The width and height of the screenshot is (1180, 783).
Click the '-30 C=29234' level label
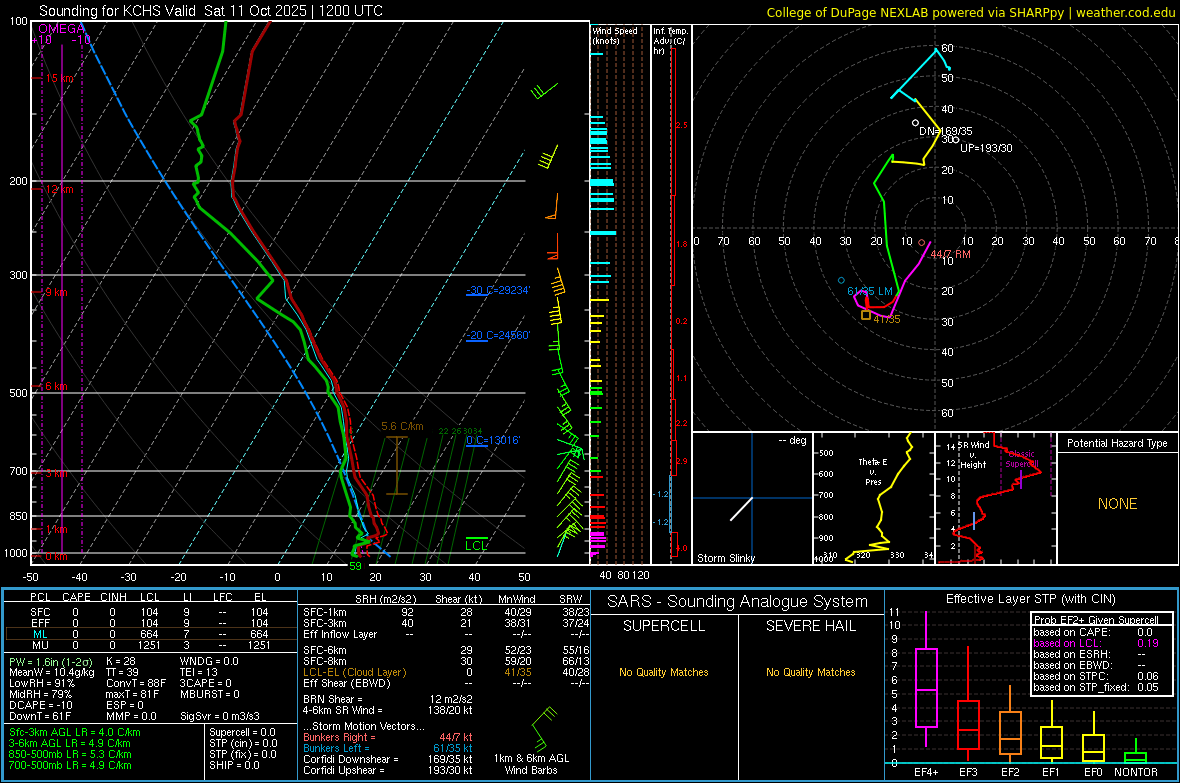click(498, 290)
